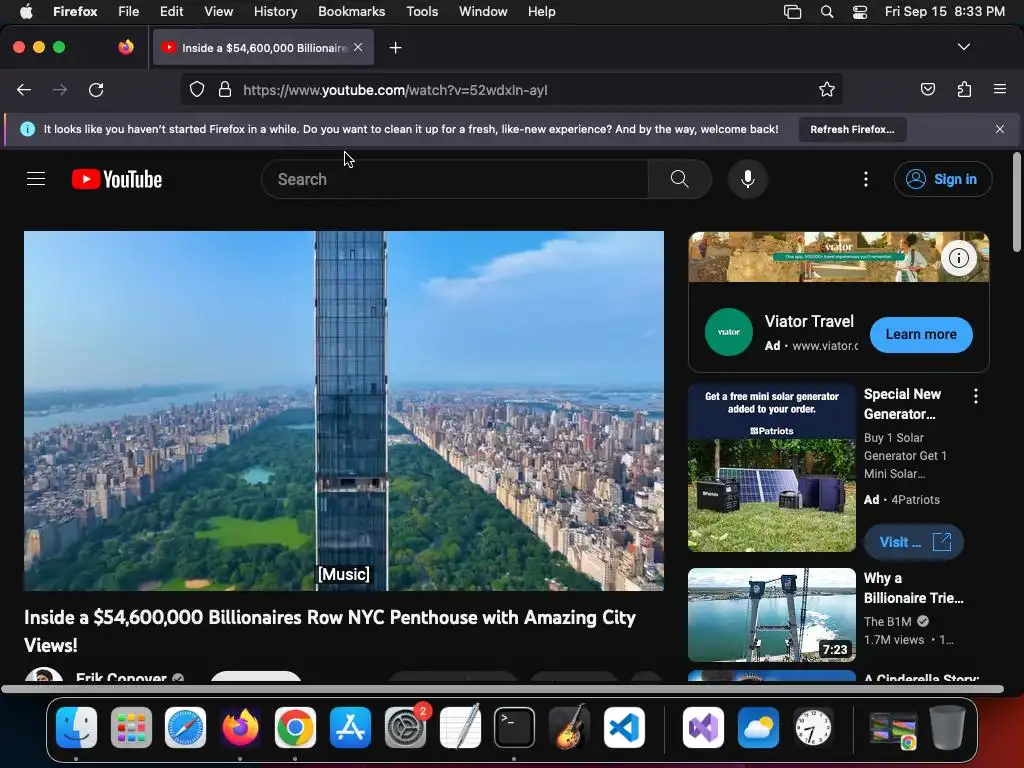Open the Erik Conover channel name

(x=121, y=677)
